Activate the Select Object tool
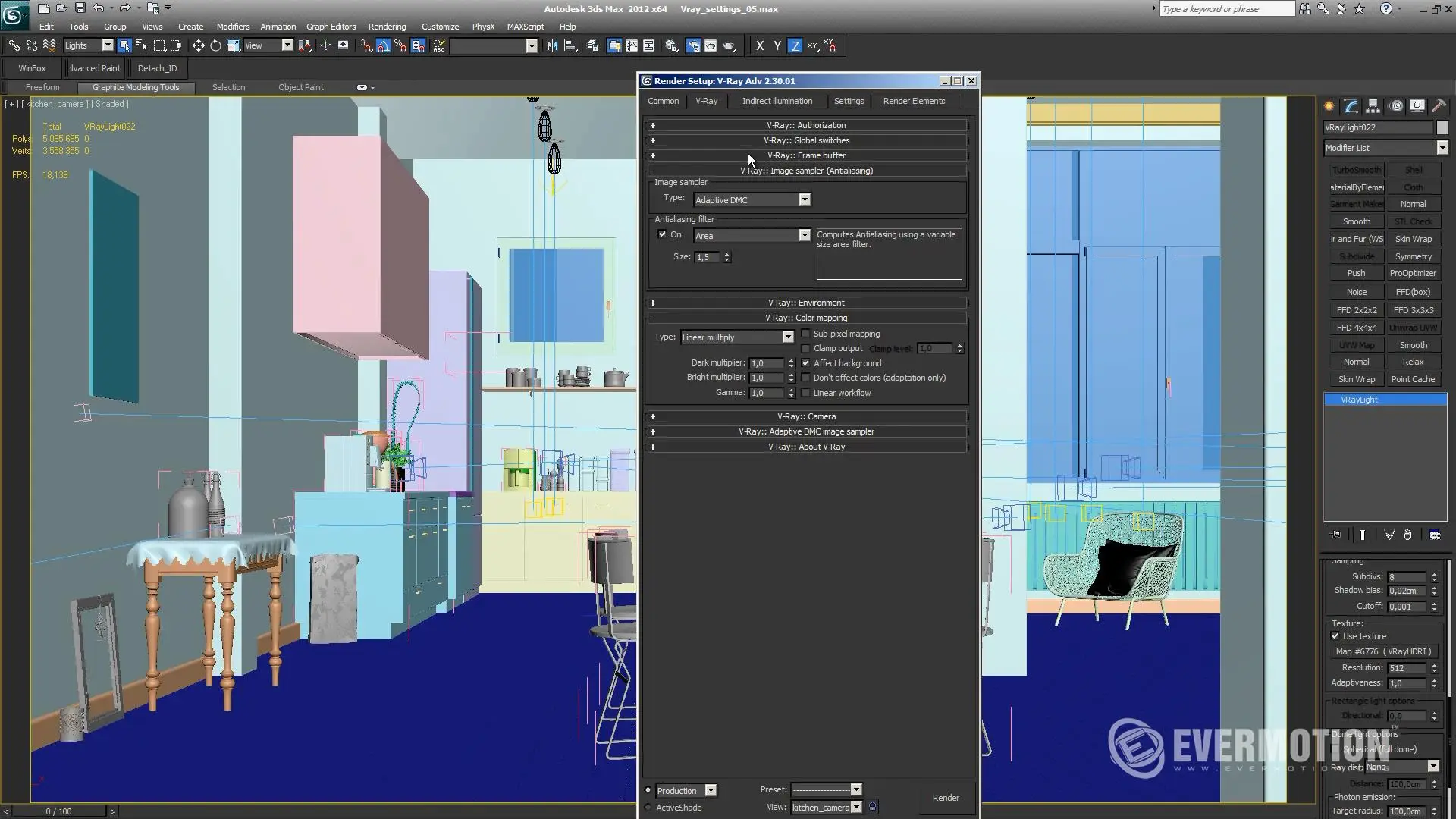The height and width of the screenshot is (819, 1456). pos(124,45)
